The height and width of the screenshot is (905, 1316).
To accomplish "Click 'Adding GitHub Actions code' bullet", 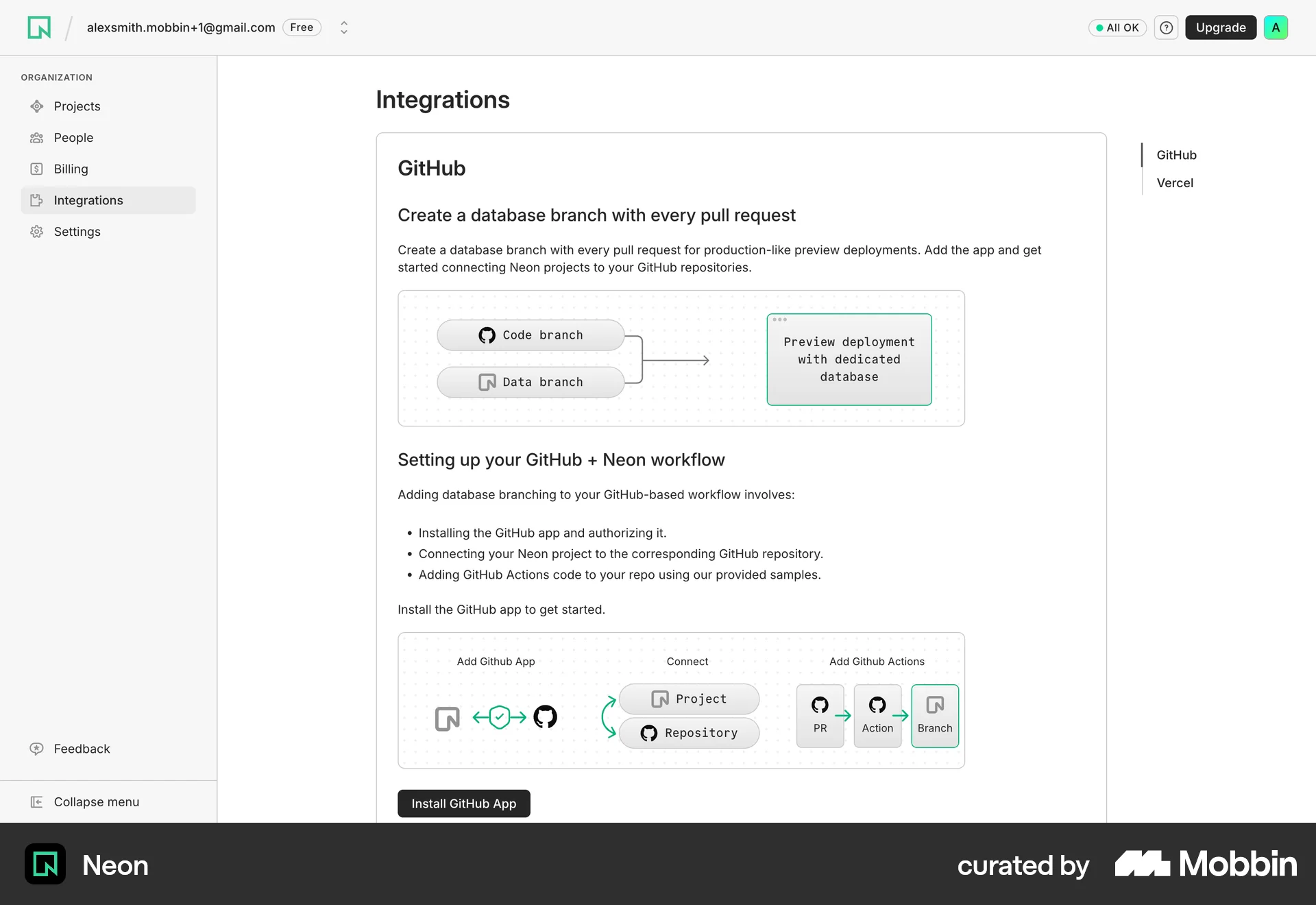I will [620, 575].
